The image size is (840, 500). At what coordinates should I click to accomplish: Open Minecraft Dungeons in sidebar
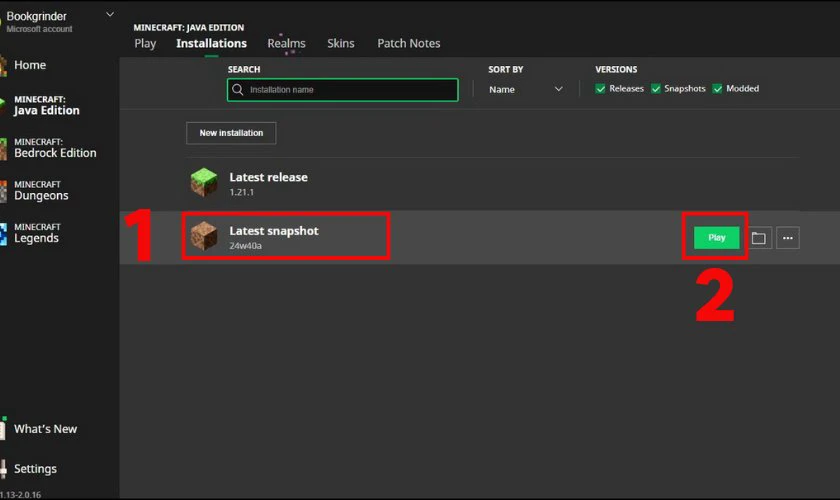[41, 191]
